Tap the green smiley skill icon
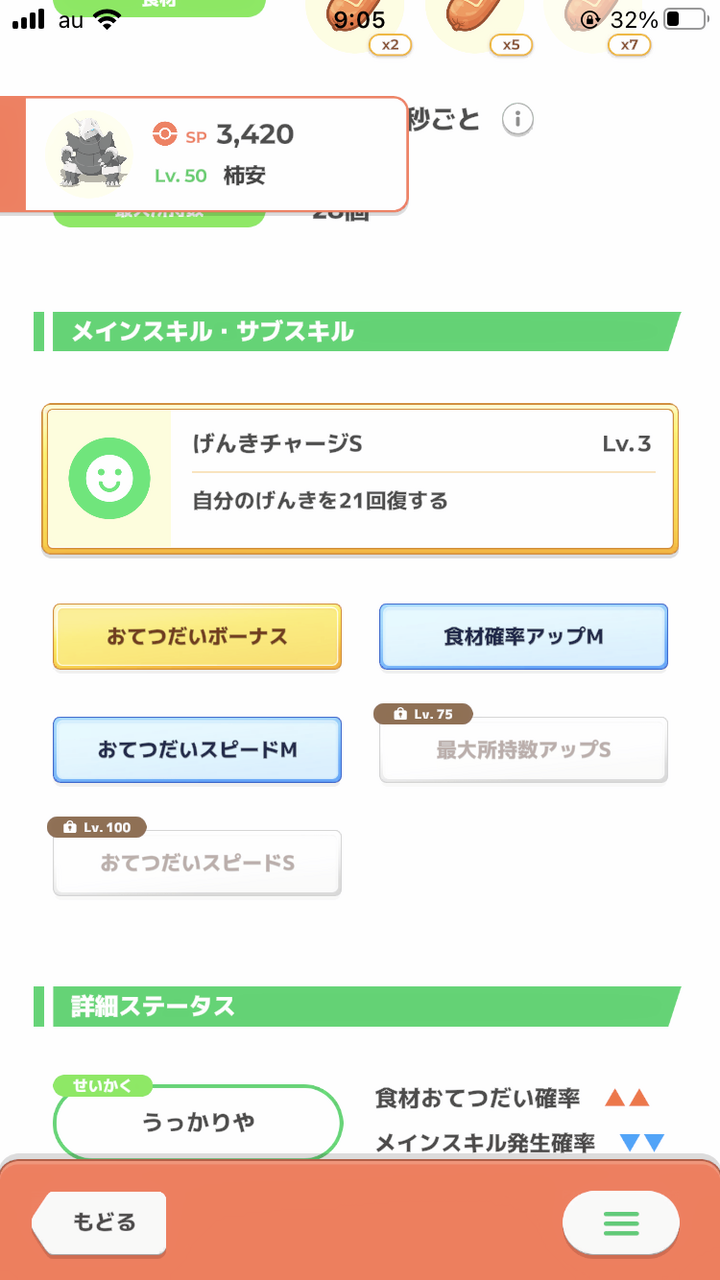 pos(109,478)
